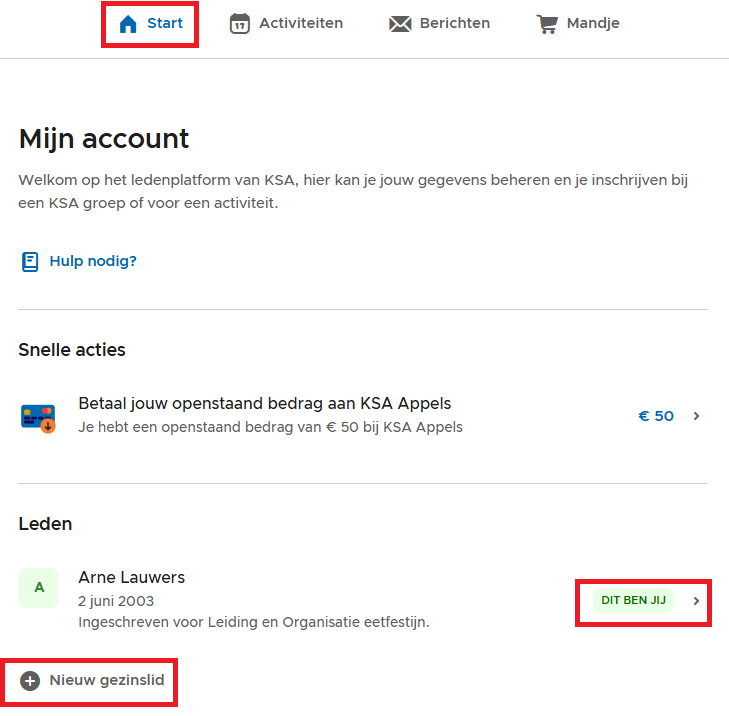Go to the Berichten tab
Viewport: 729px width, 716px height.
click(453, 23)
